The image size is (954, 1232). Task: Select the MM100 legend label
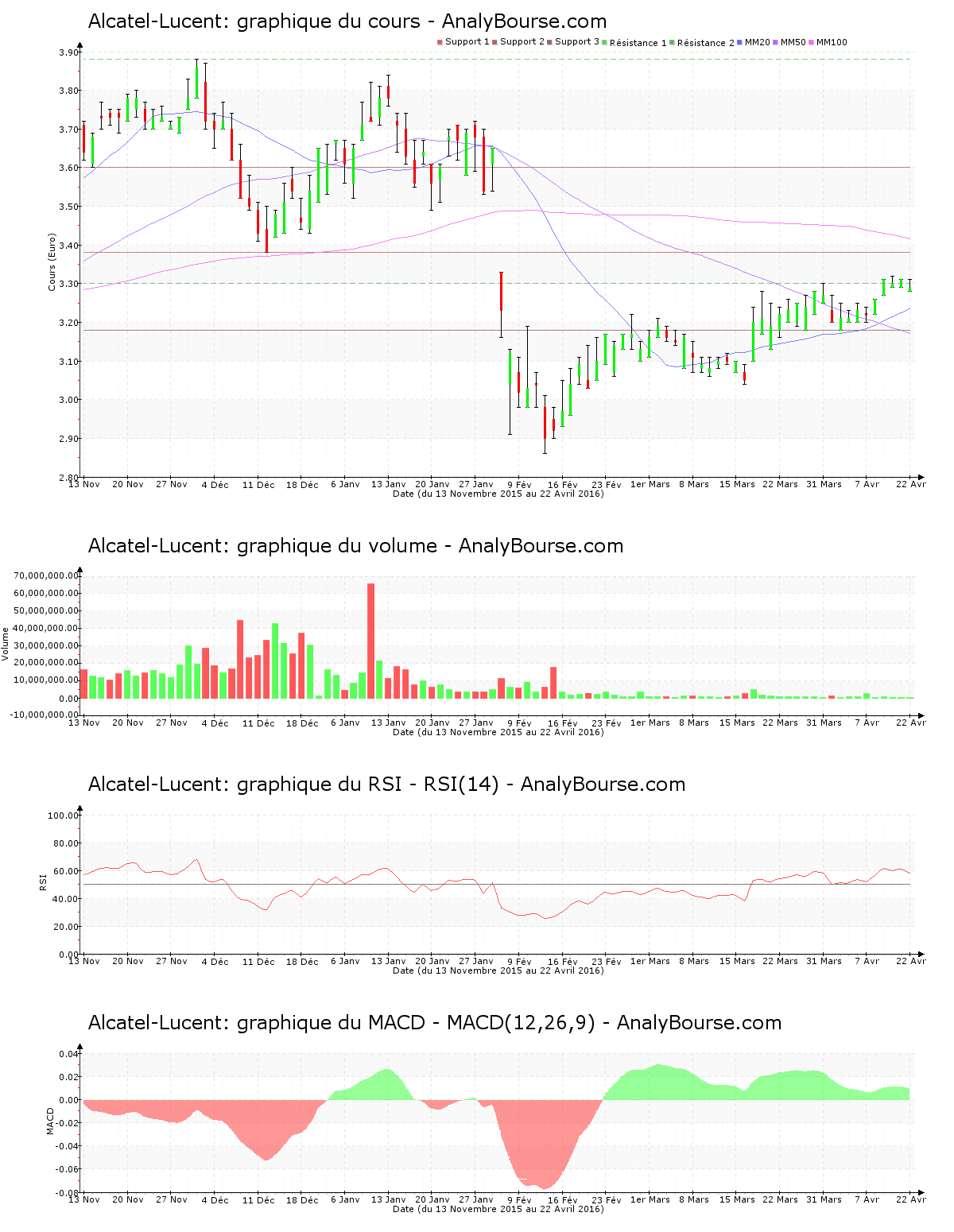(832, 42)
